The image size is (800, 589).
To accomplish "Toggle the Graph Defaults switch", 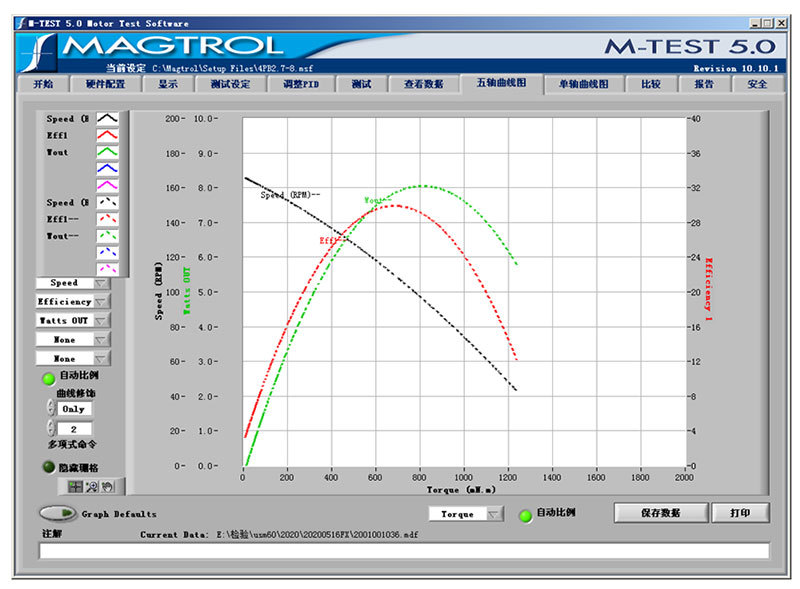I will 58,513.
